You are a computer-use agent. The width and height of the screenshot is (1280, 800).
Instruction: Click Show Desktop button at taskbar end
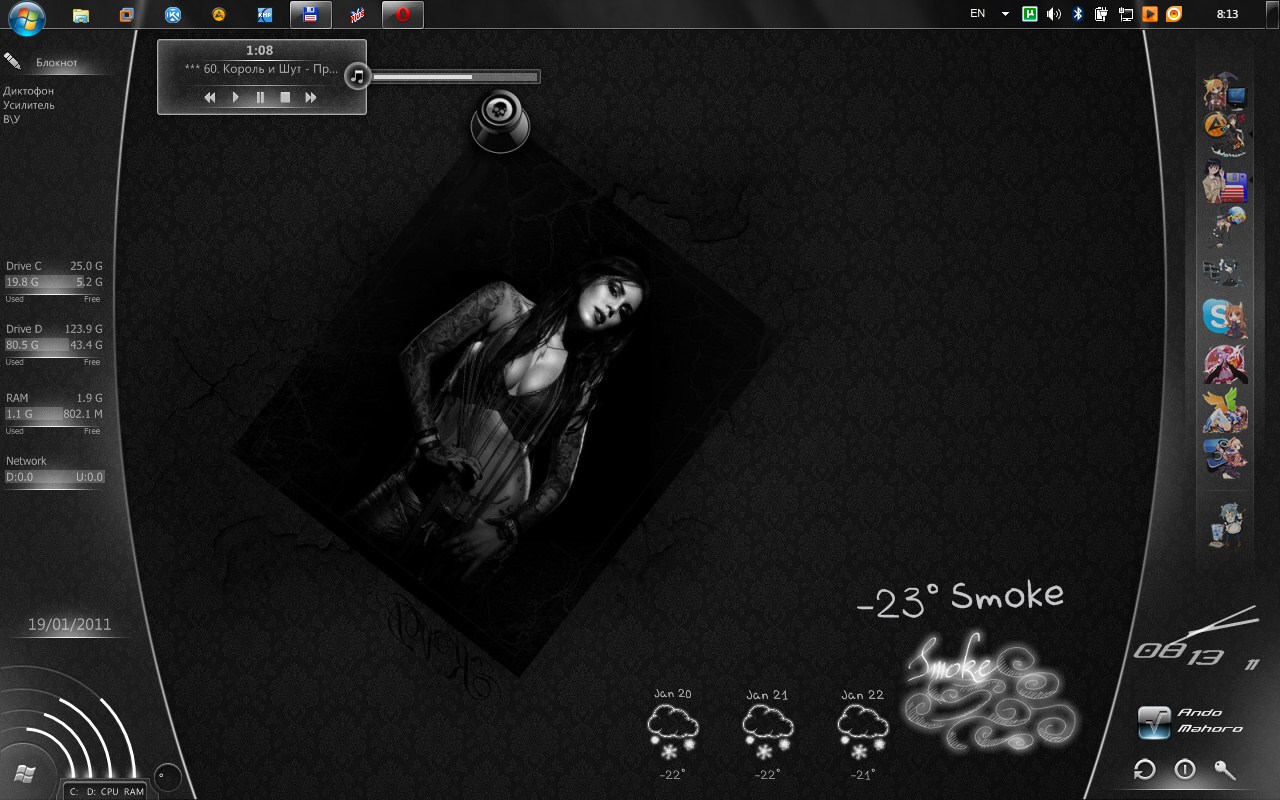(1274, 14)
